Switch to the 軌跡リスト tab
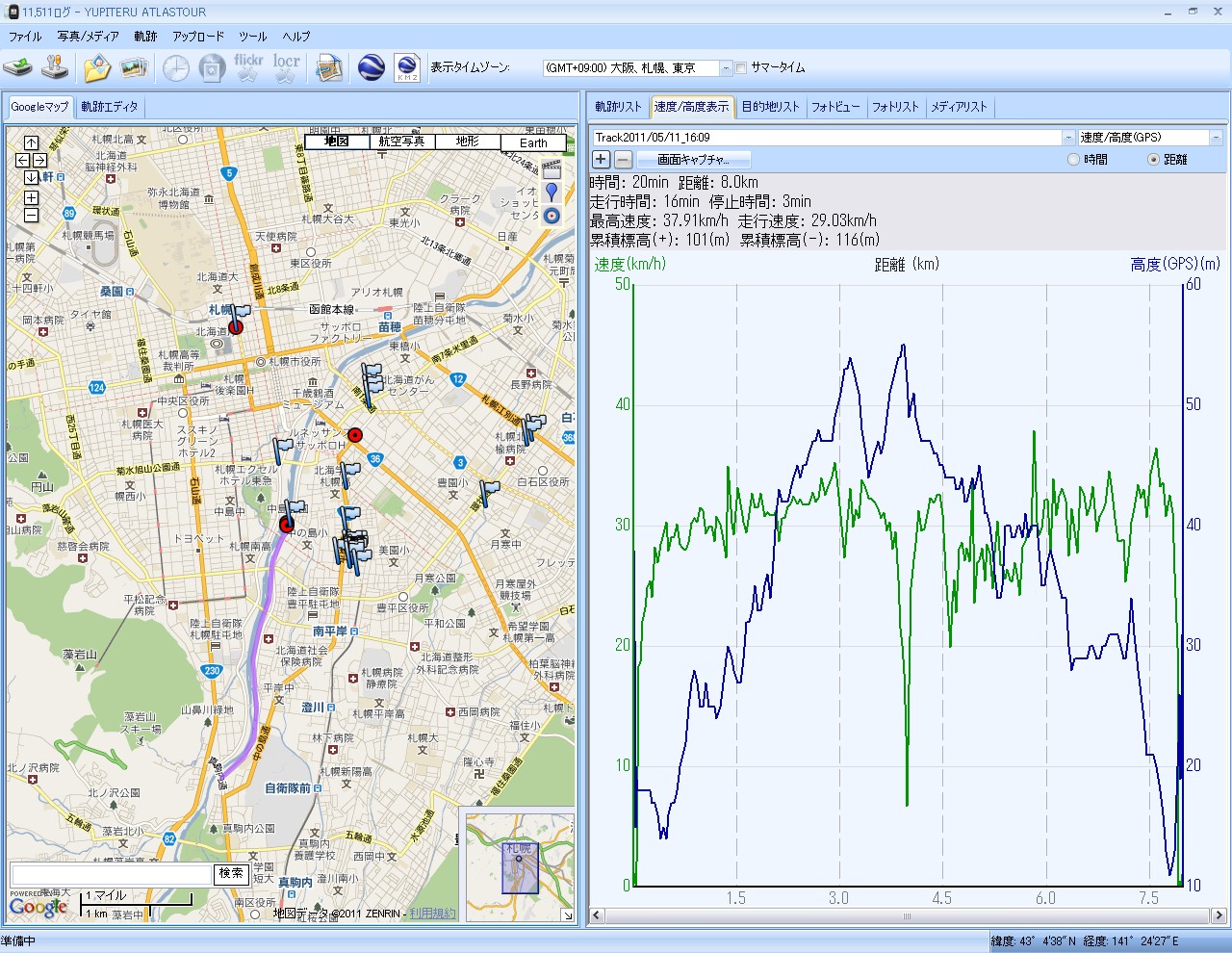1232x953 pixels. pos(618,107)
